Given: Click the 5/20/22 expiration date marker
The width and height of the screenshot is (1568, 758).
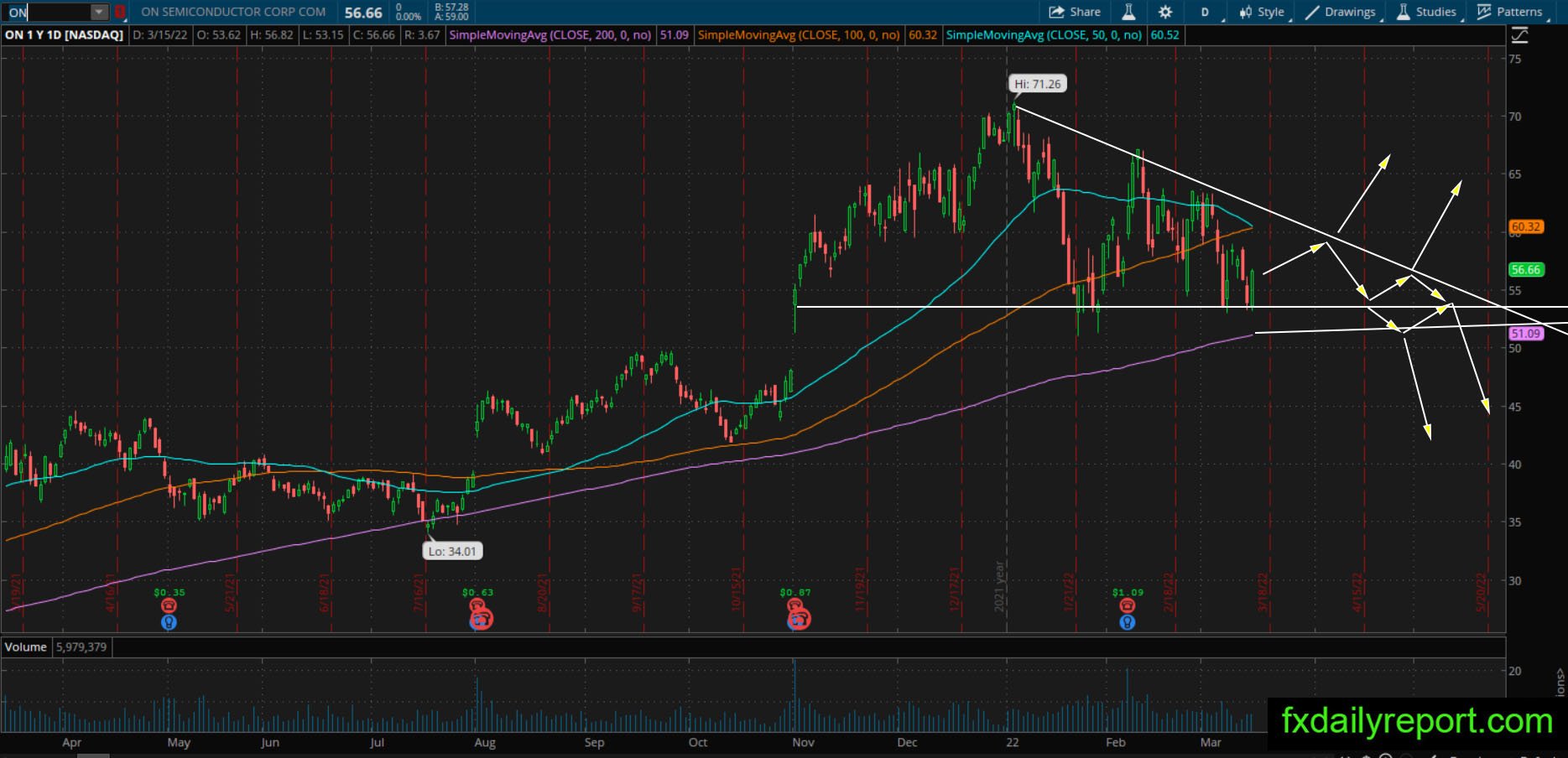Looking at the screenshot, I should [x=1481, y=592].
